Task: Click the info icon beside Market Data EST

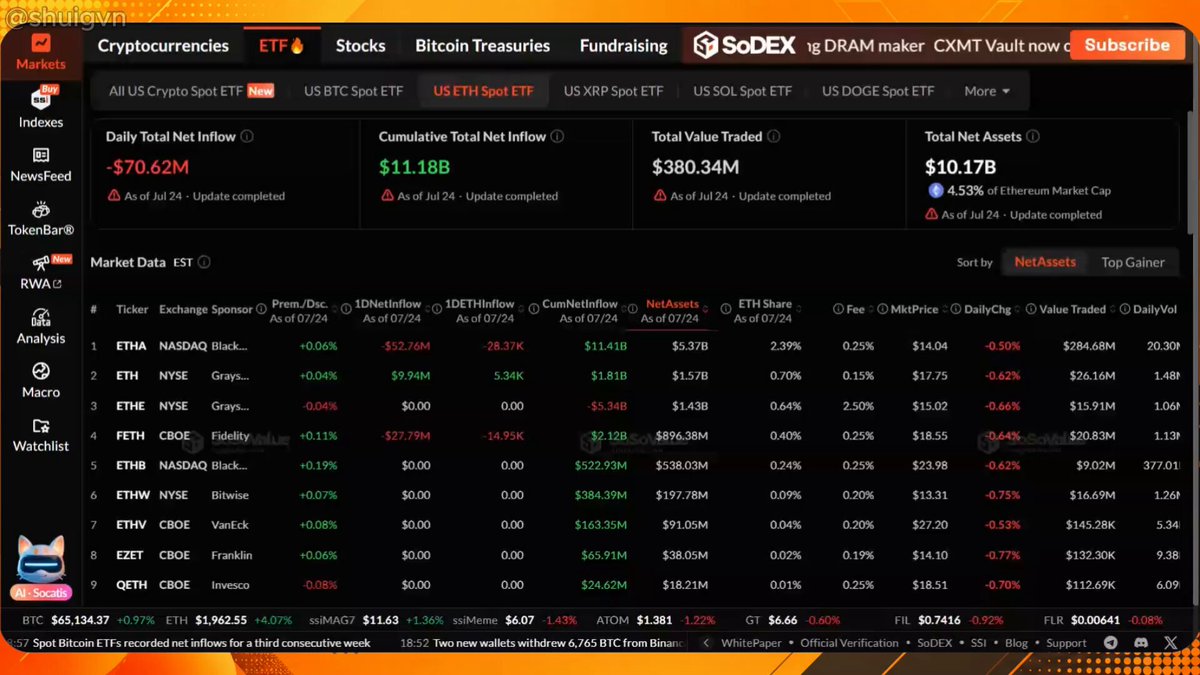Action: click(x=204, y=262)
